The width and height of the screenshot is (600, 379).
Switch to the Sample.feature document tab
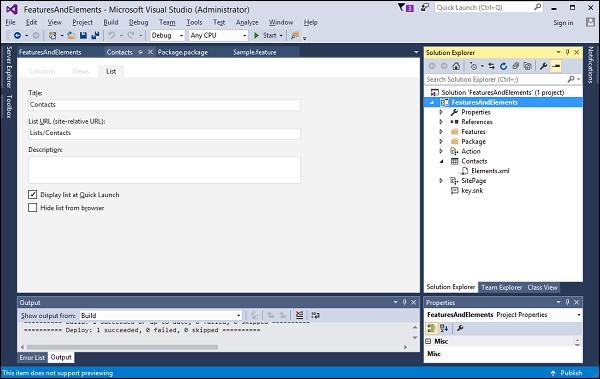point(255,52)
